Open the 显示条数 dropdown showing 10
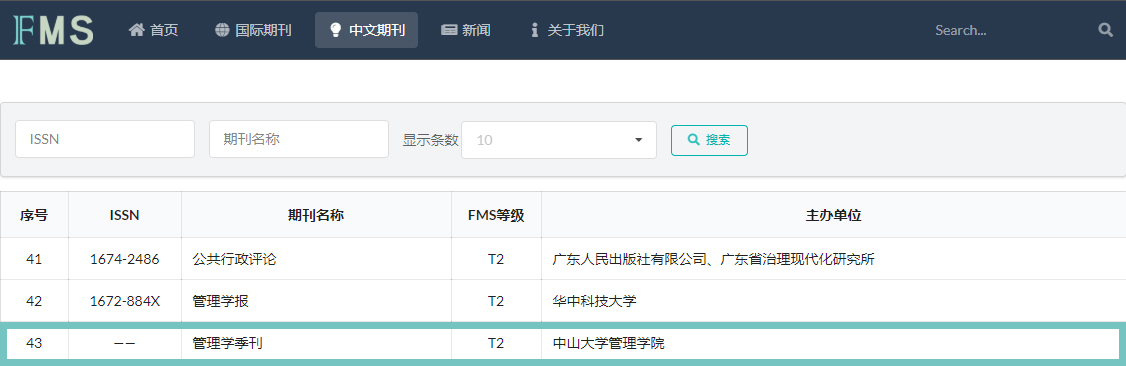The width and height of the screenshot is (1126, 366). [x=559, y=140]
